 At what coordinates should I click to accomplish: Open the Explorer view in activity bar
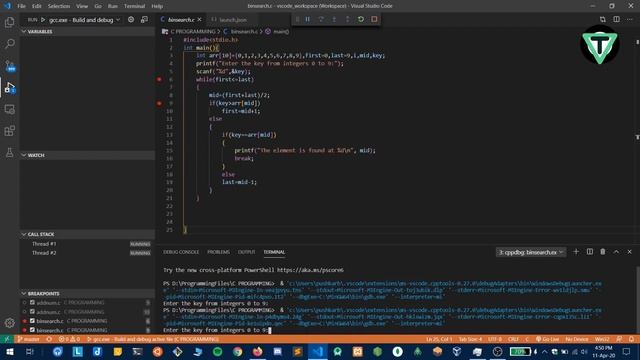pyautogui.click(x=9, y=22)
